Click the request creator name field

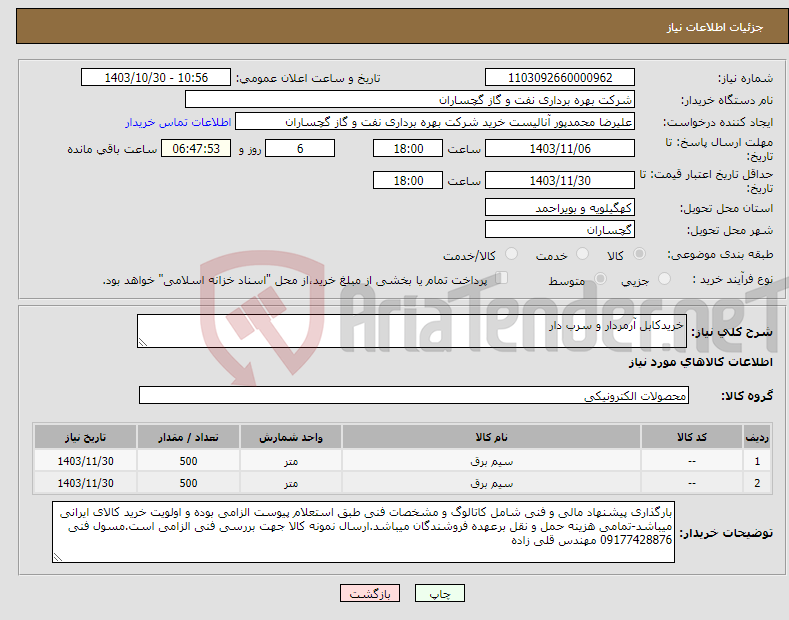435,122
